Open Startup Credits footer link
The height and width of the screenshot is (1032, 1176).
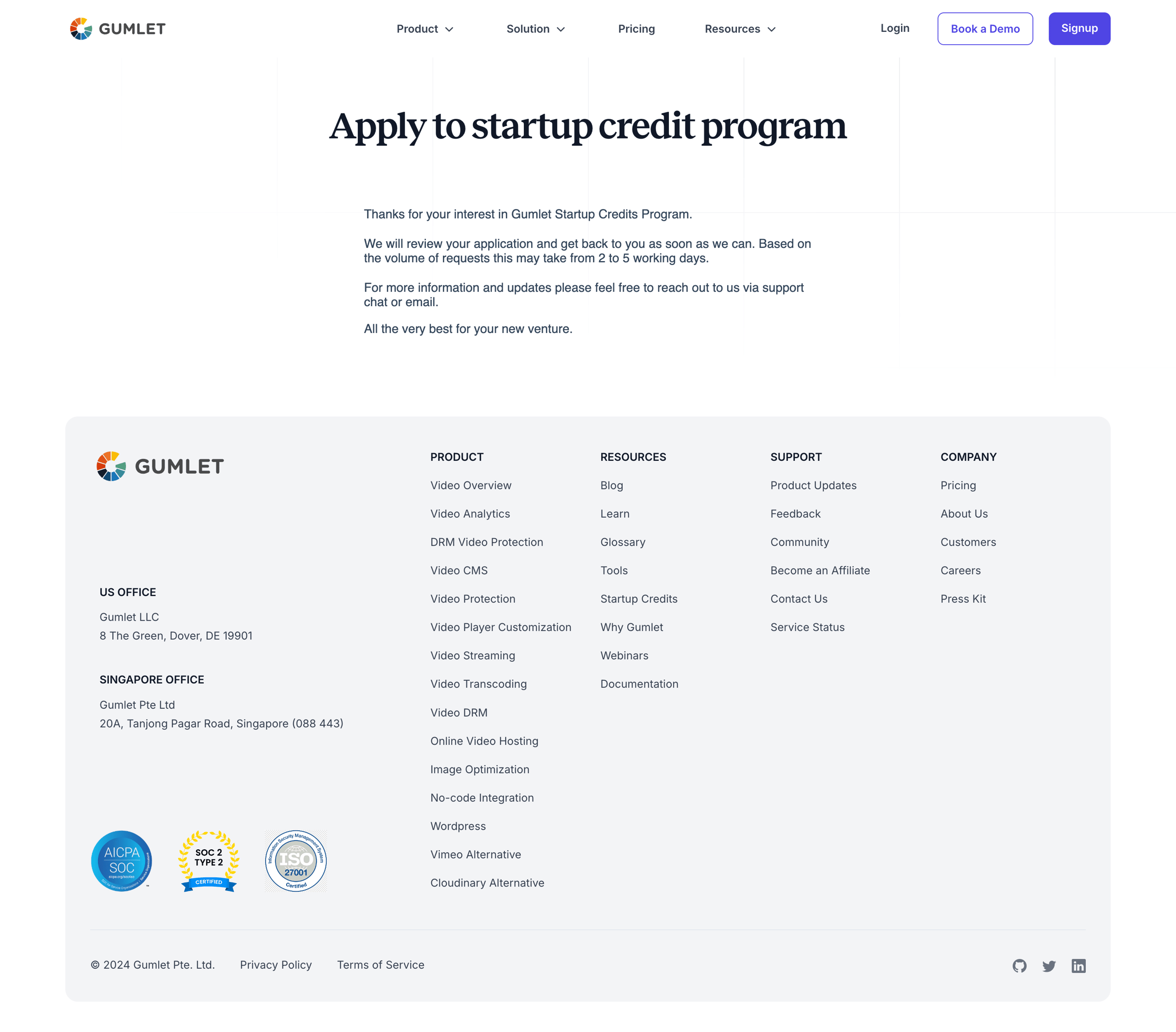click(638, 599)
